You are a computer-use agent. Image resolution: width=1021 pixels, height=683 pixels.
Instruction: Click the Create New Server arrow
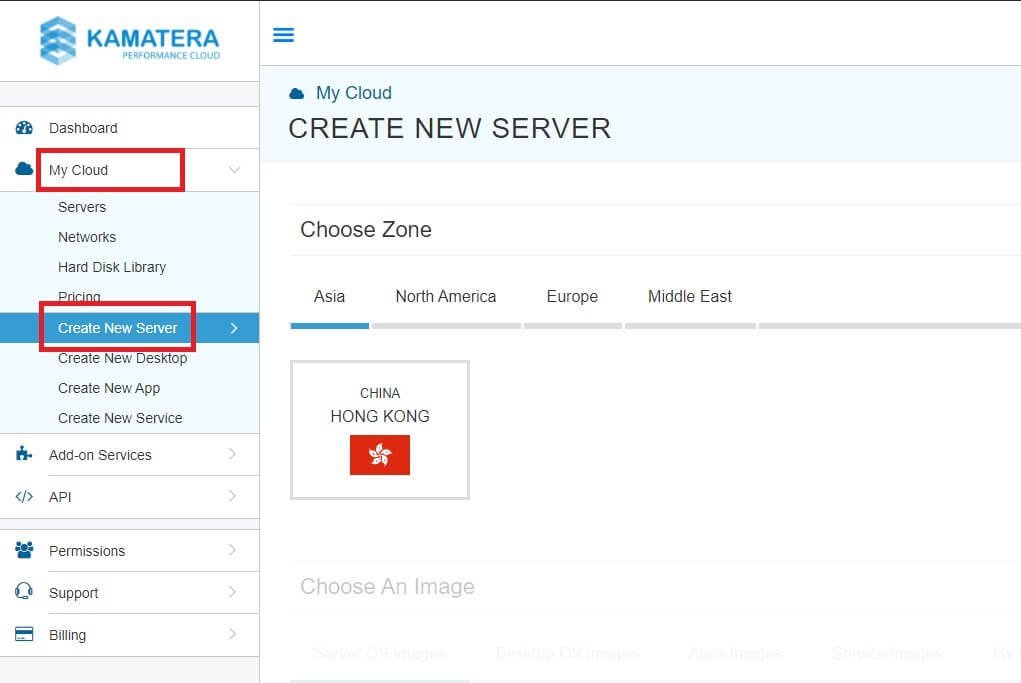pyautogui.click(x=234, y=328)
